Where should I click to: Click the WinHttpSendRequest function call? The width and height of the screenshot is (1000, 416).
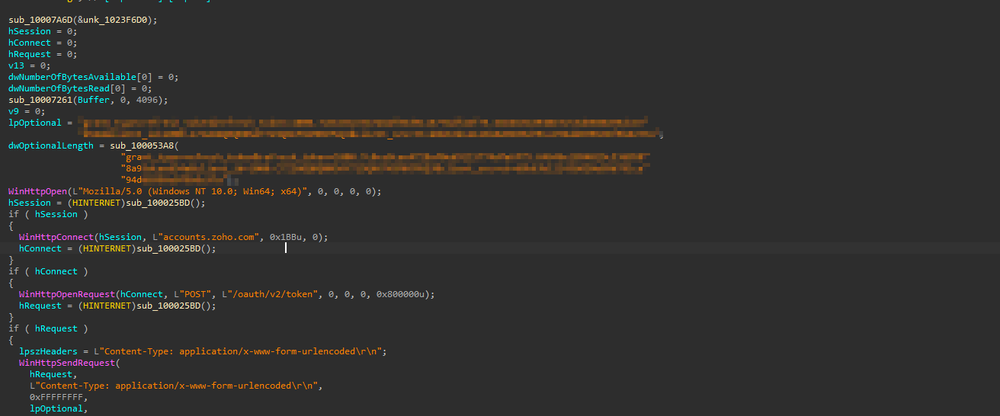click(66, 364)
